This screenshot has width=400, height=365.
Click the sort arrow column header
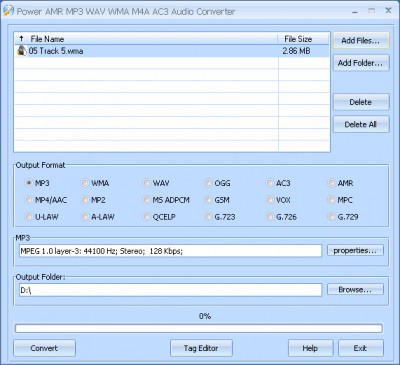21,39
